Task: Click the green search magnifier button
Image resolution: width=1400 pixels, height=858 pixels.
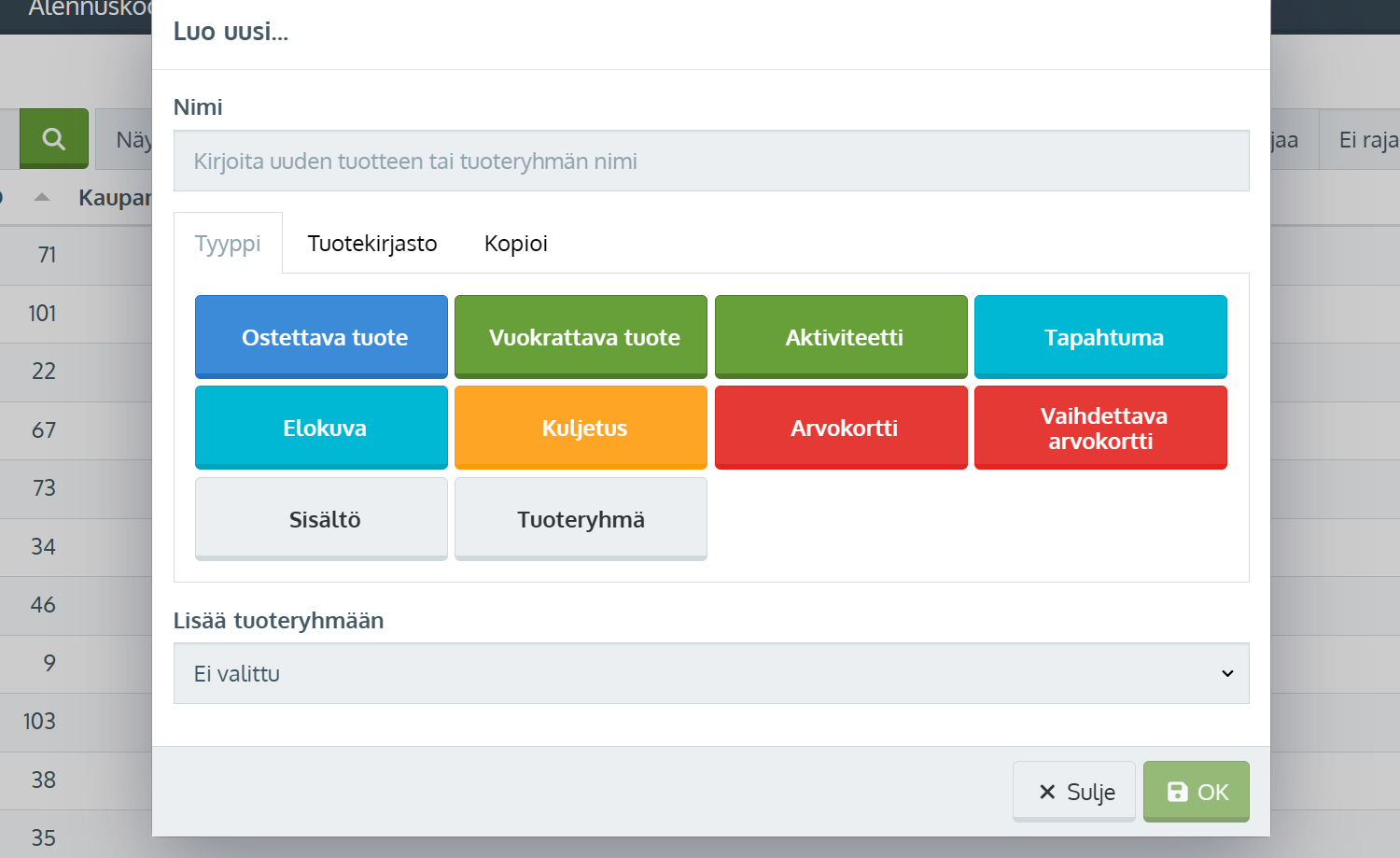Action: tap(54, 138)
